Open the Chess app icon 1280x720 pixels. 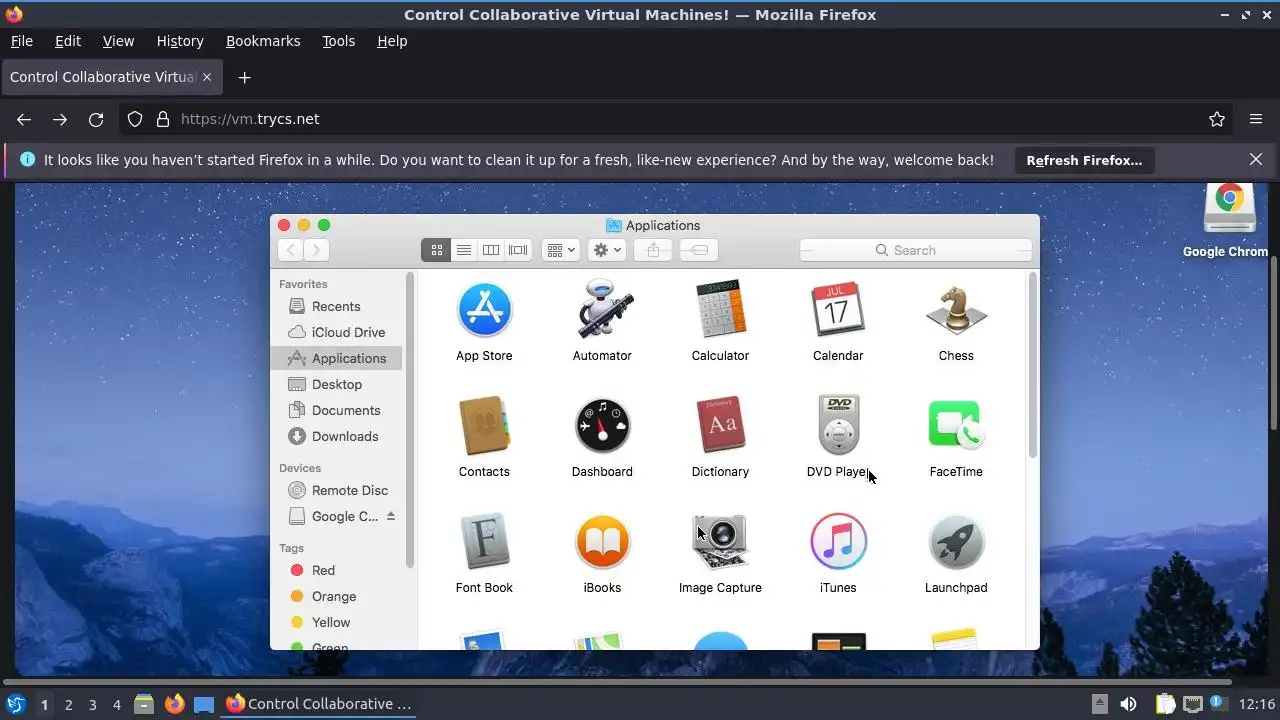pos(956,310)
